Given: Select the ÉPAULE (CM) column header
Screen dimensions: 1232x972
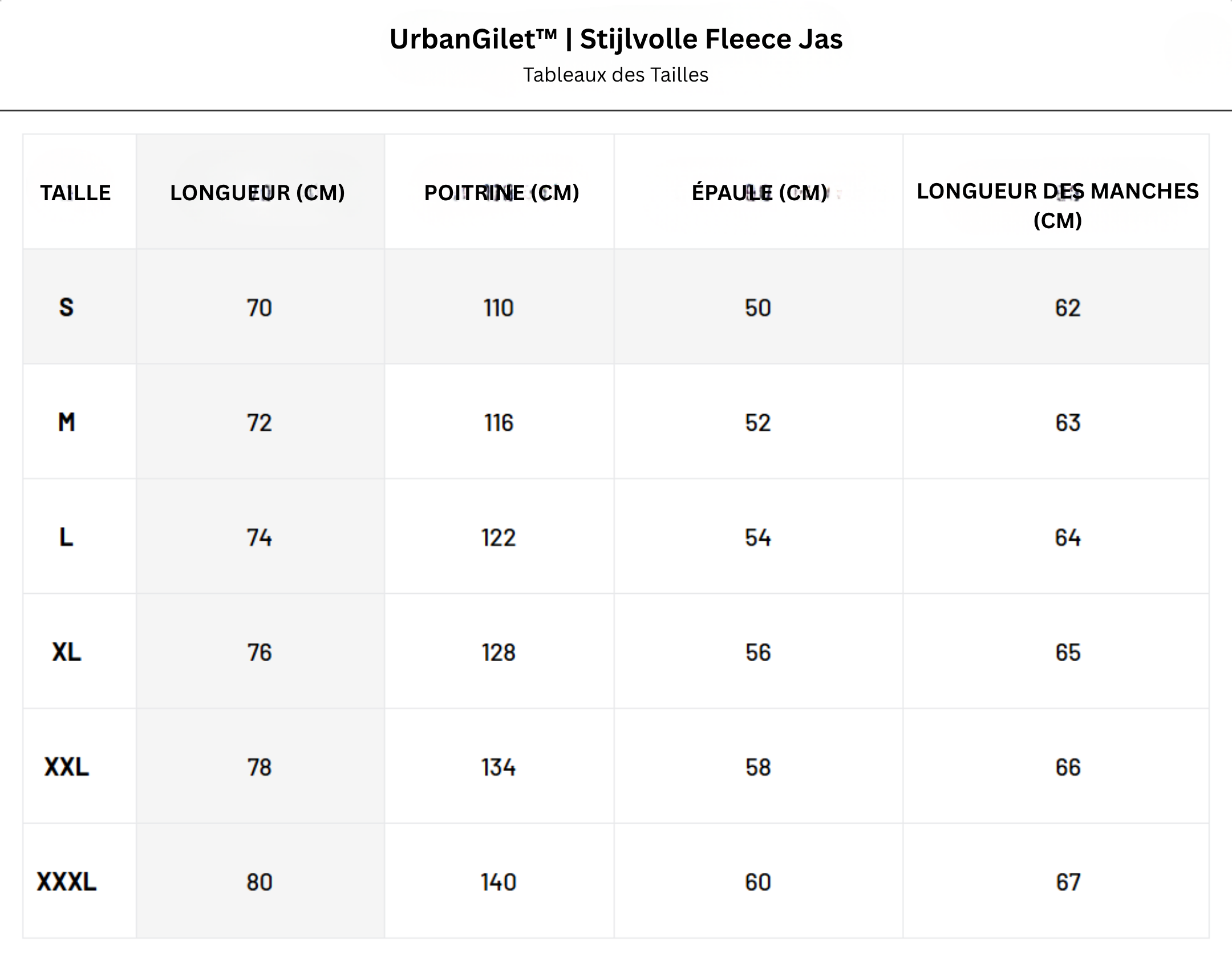Looking at the screenshot, I should click(760, 193).
